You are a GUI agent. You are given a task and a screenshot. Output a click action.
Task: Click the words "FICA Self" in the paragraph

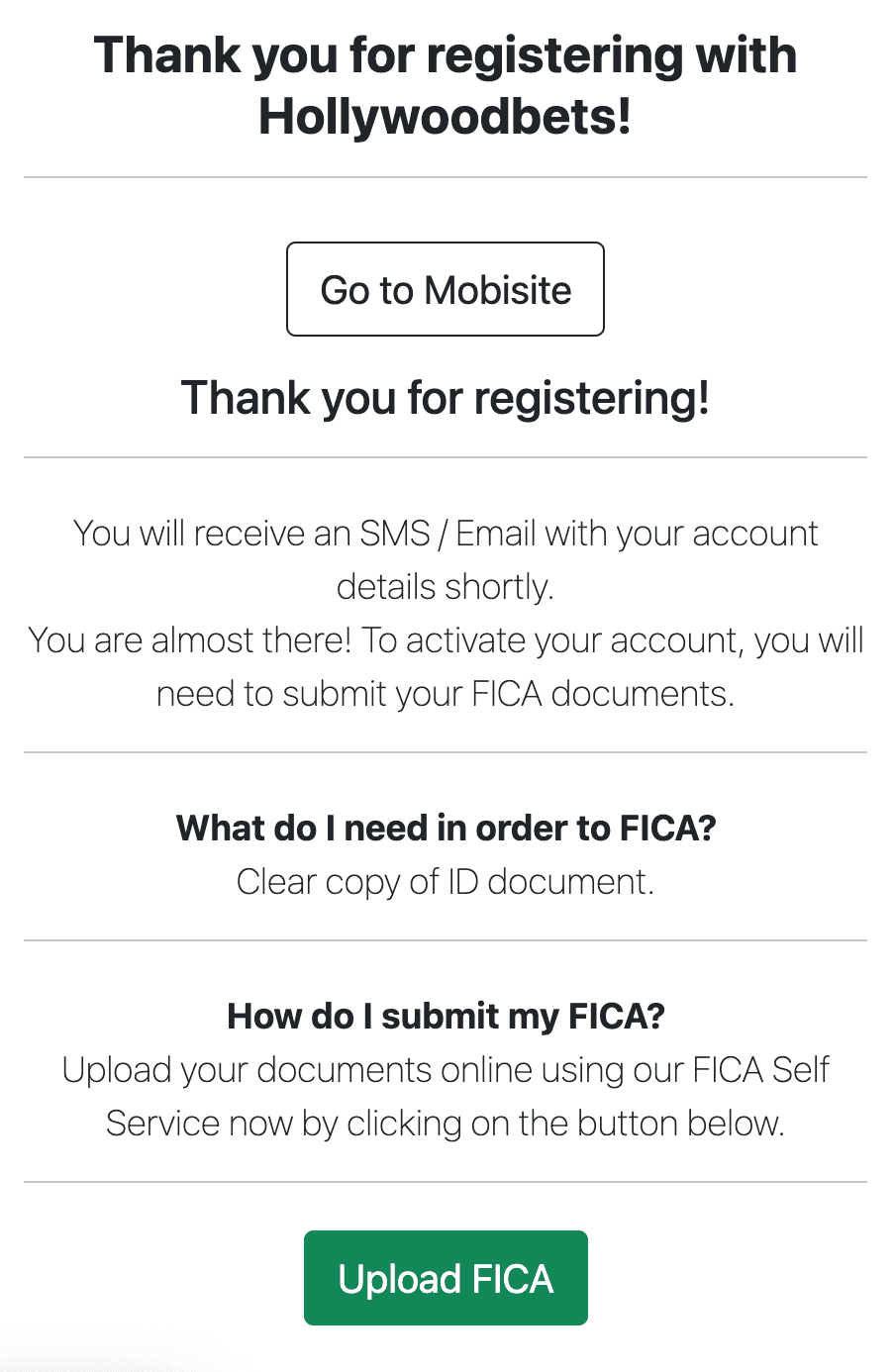(x=760, y=1070)
